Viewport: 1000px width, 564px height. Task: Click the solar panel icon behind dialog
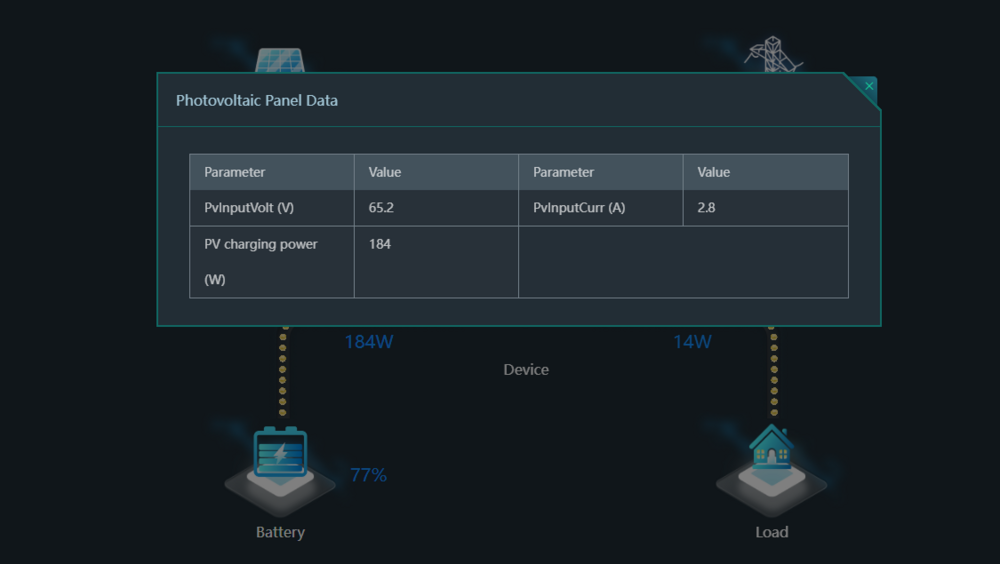pyautogui.click(x=280, y=60)
